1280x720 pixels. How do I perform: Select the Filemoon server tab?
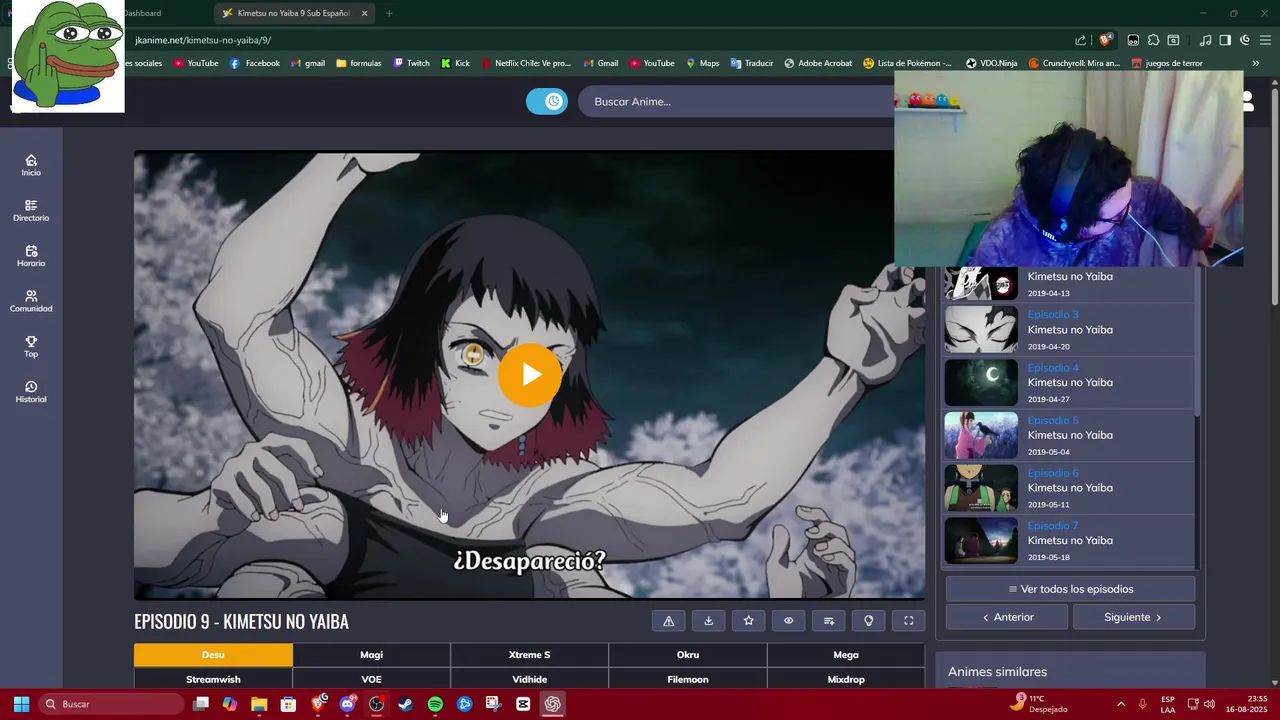pyautogui.click(x=687, y=679)
